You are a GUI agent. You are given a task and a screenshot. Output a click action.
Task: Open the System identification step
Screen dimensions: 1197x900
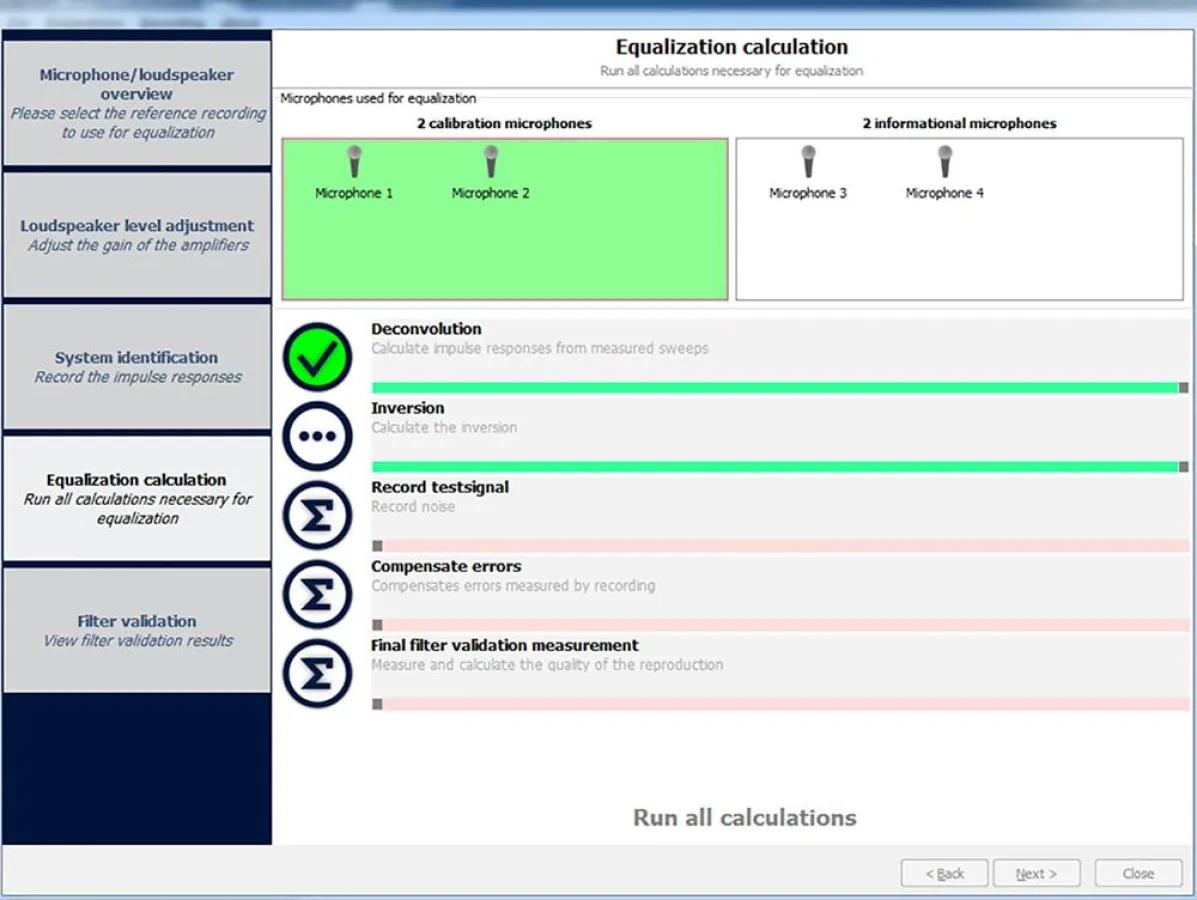136,366
